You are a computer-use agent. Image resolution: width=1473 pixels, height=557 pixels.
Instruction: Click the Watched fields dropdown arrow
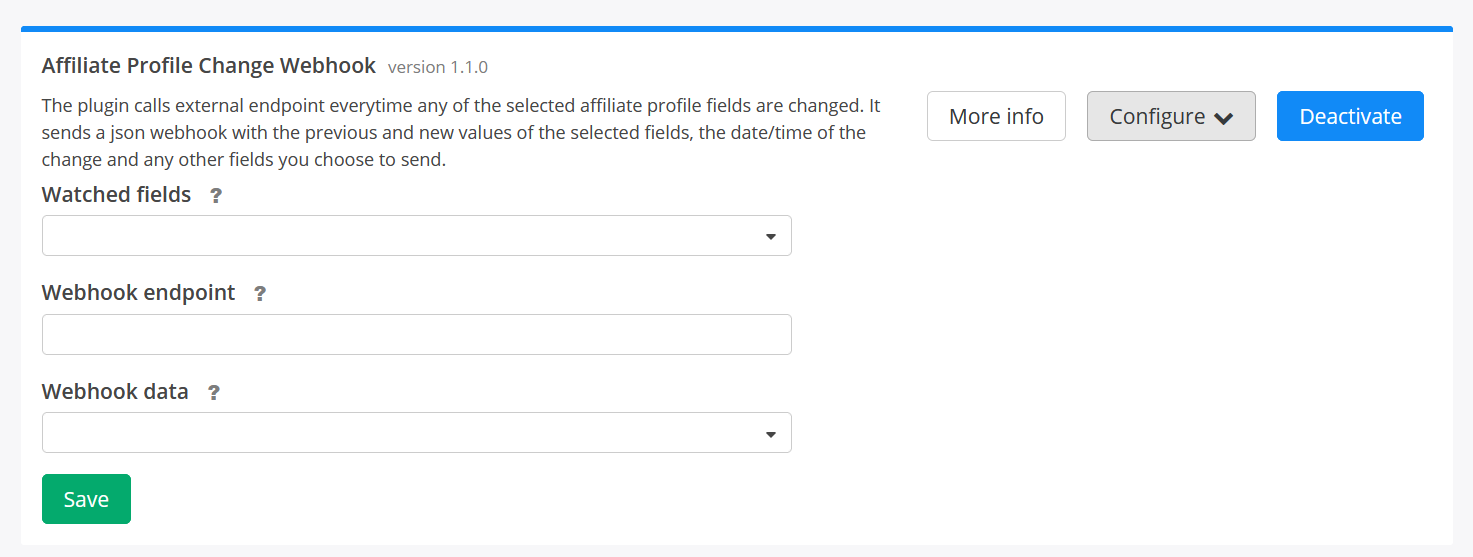coord(771,237)
